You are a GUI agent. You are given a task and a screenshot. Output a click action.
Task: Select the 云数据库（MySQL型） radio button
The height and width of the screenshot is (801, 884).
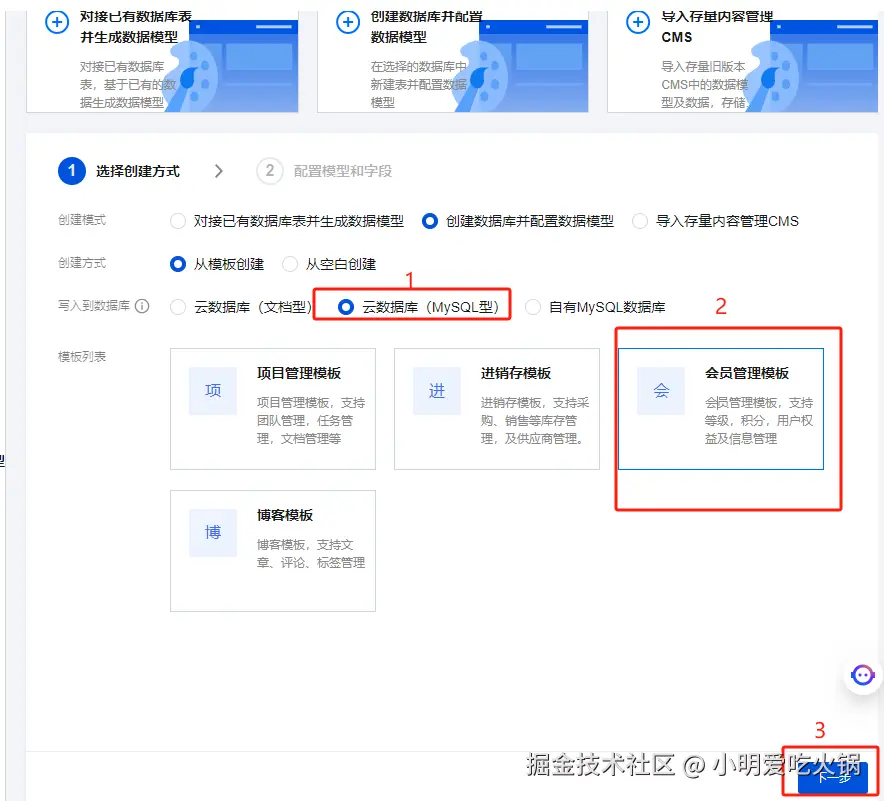[344, 306]
